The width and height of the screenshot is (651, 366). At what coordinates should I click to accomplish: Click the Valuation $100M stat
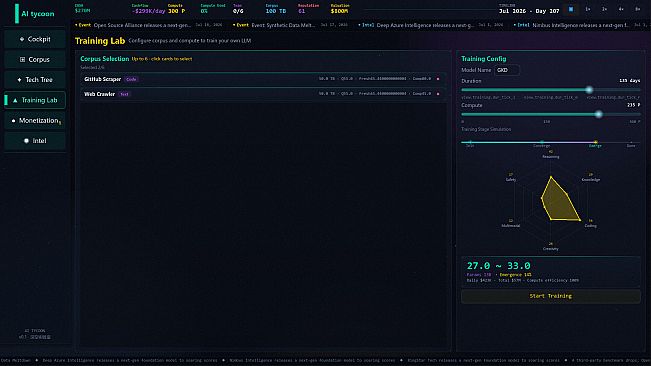click(x=340, y=9)
